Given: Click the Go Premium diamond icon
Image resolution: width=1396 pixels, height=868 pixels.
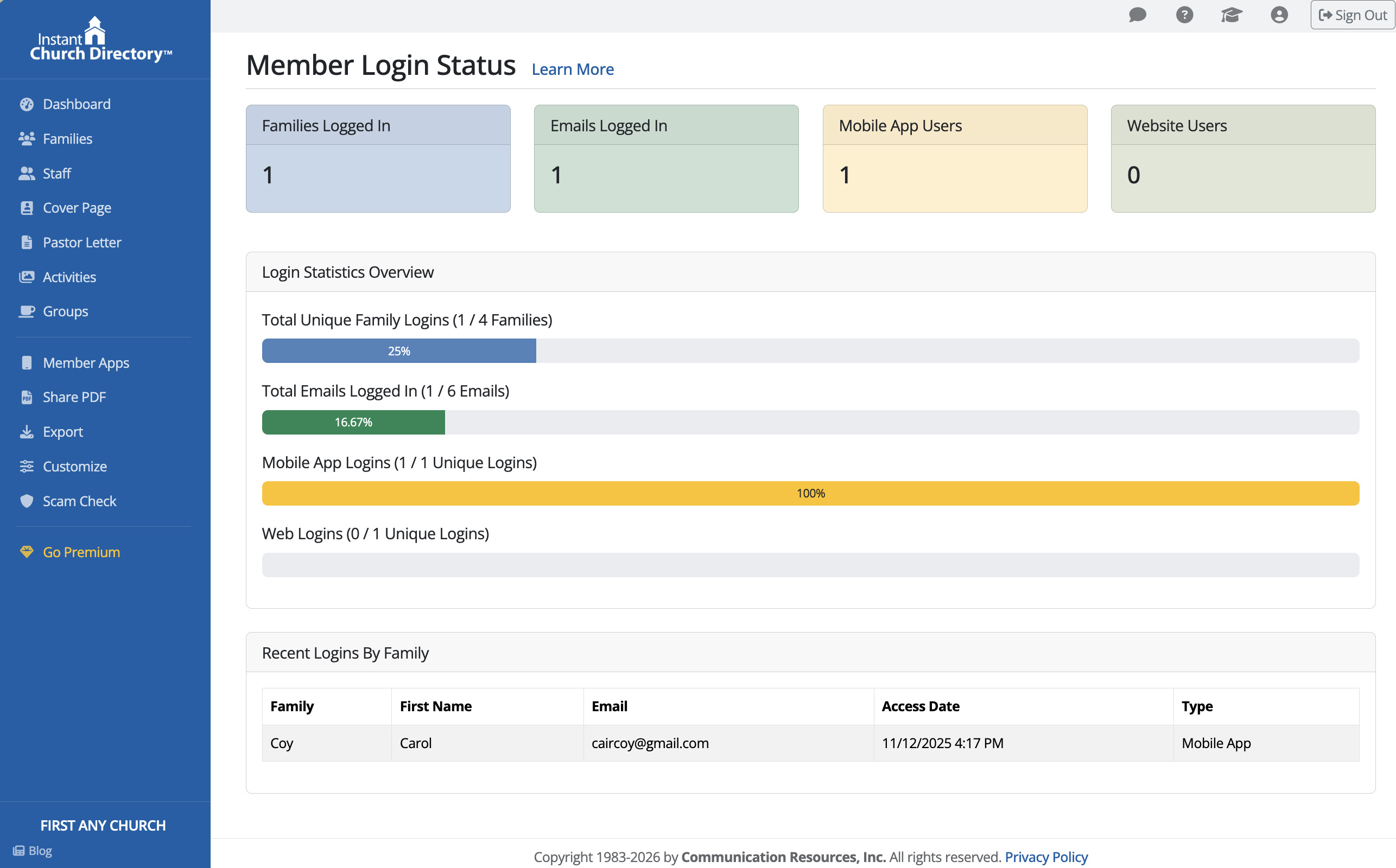Looking at the screenshot, I should pos(27,552).
